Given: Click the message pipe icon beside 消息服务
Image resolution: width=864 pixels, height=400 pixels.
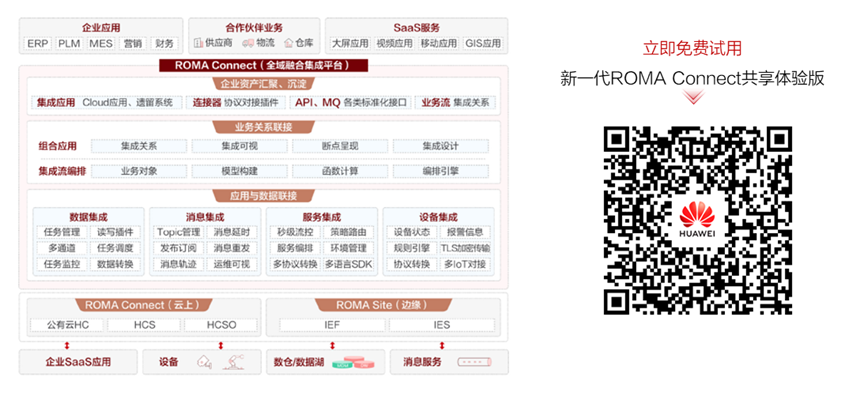Looking at the screenshot, I should coord(474,362).
